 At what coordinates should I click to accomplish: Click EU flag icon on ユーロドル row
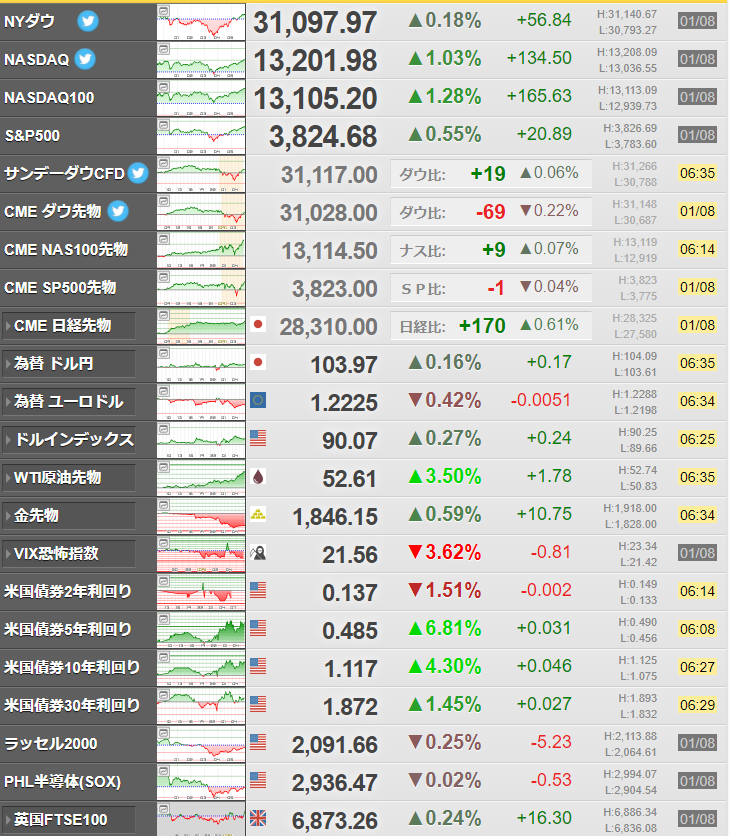258,400
